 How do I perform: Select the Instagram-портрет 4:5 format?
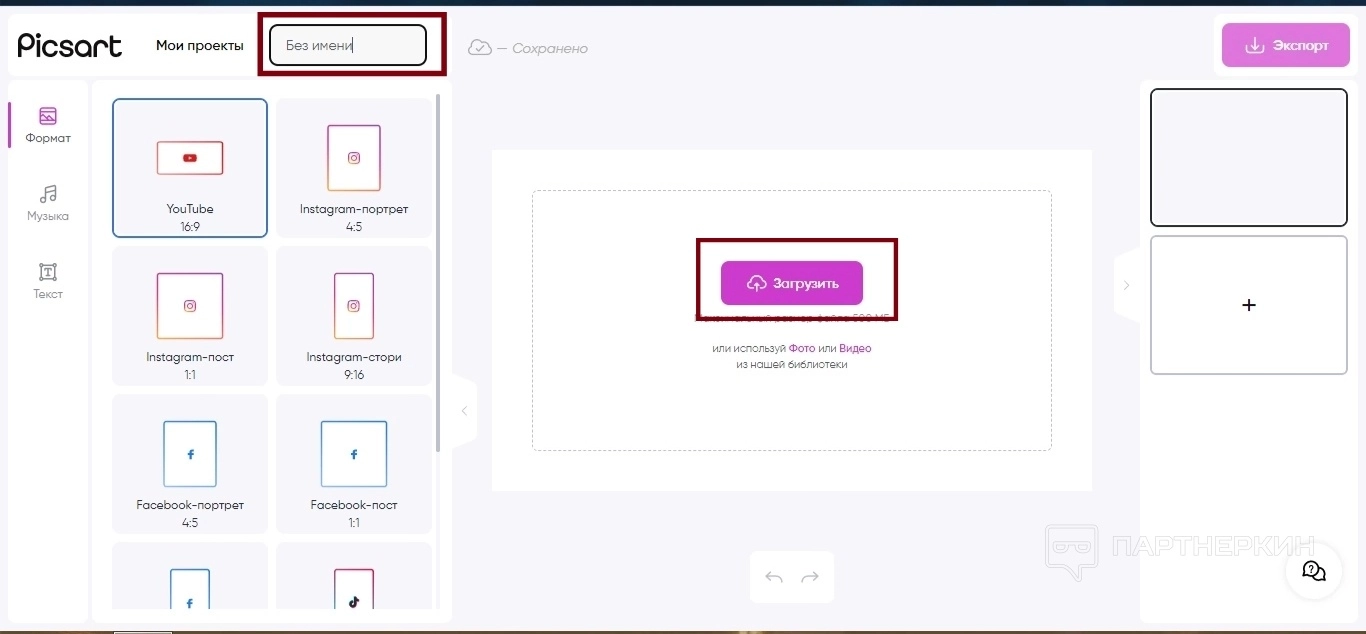[354, 168]
